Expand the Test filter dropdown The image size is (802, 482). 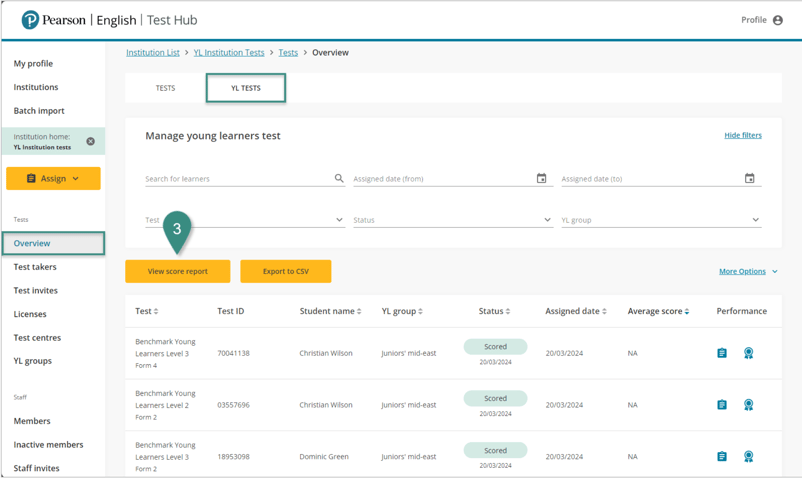[x=339, y=220]
